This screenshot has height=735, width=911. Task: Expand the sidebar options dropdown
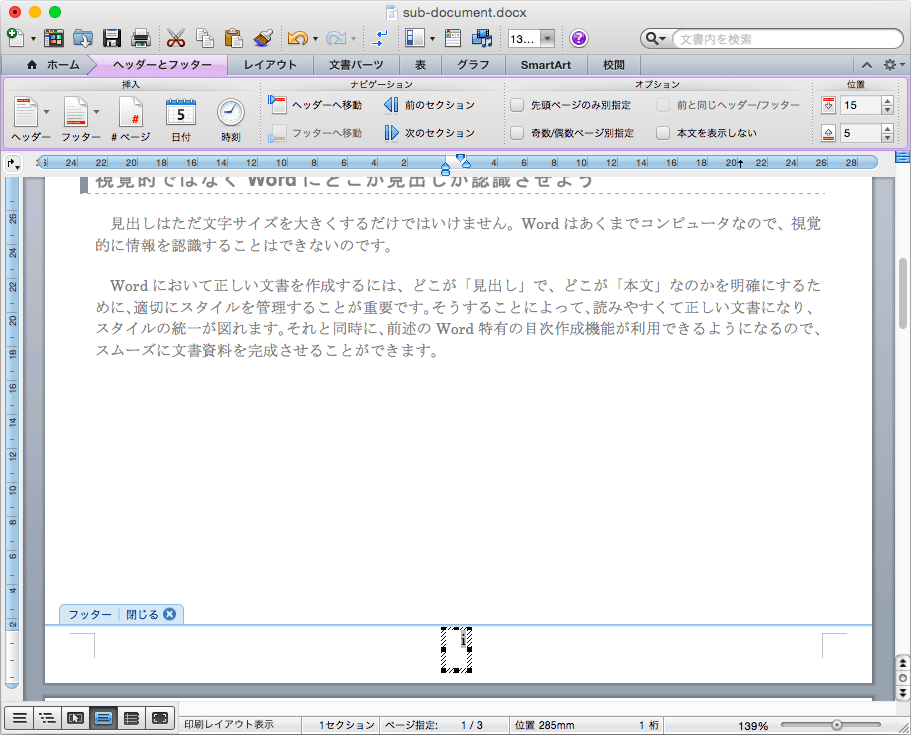pyautogui.click(x=432, y=39)
